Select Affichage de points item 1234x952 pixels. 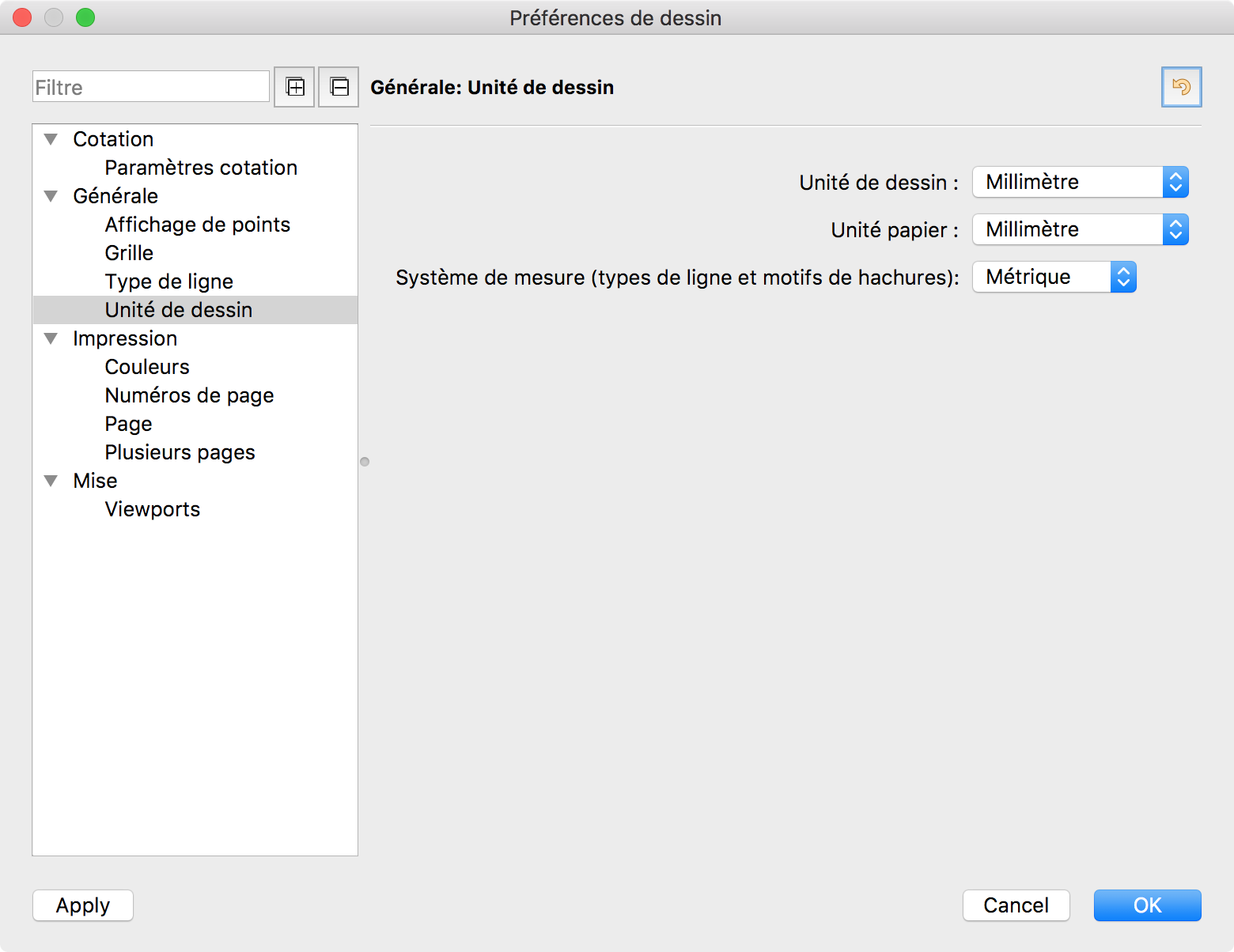point(197,225)
